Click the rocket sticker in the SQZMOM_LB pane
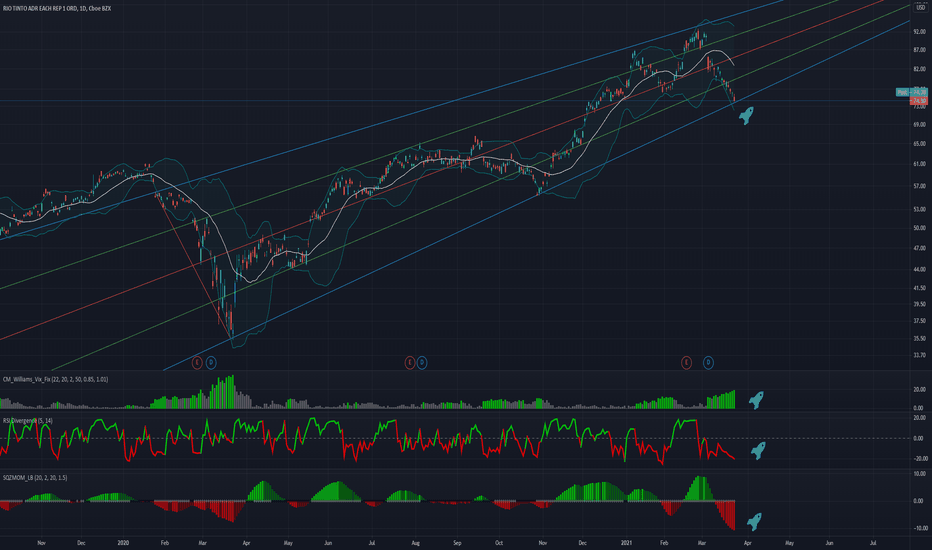The height and width of the screenshot is (550, 932). point(754,522)
